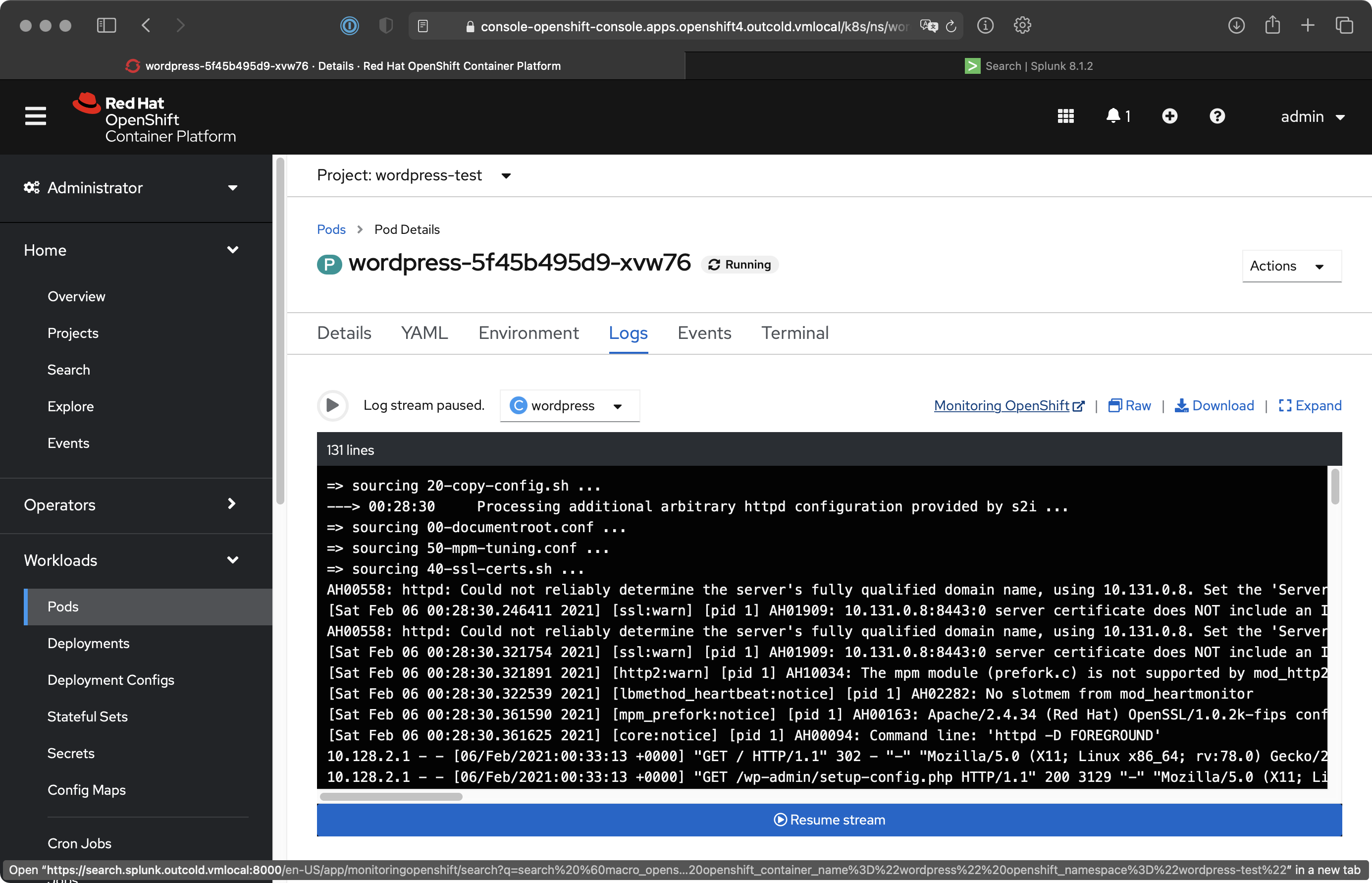The image size is (1372, 883).
Task: Switch to the YAML tab
Action: 424,333
